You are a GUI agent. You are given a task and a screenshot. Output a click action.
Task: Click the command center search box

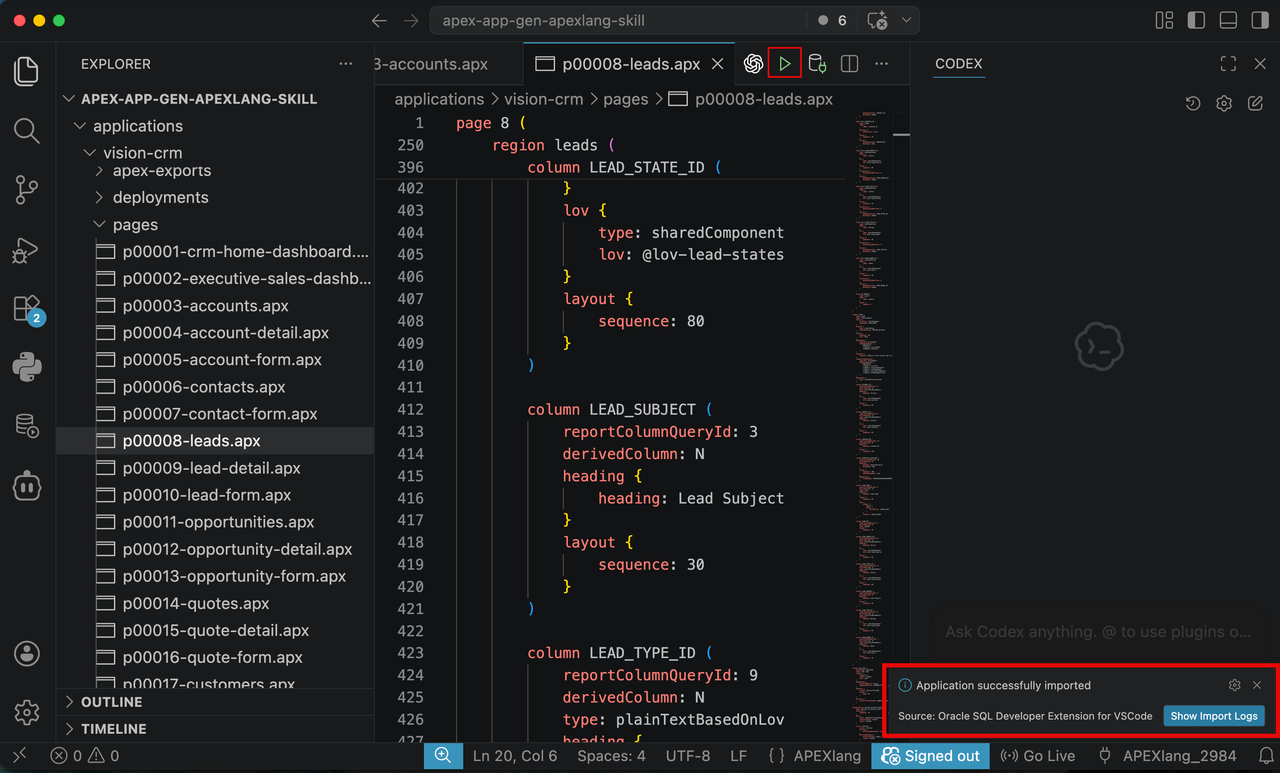point(618,20)
